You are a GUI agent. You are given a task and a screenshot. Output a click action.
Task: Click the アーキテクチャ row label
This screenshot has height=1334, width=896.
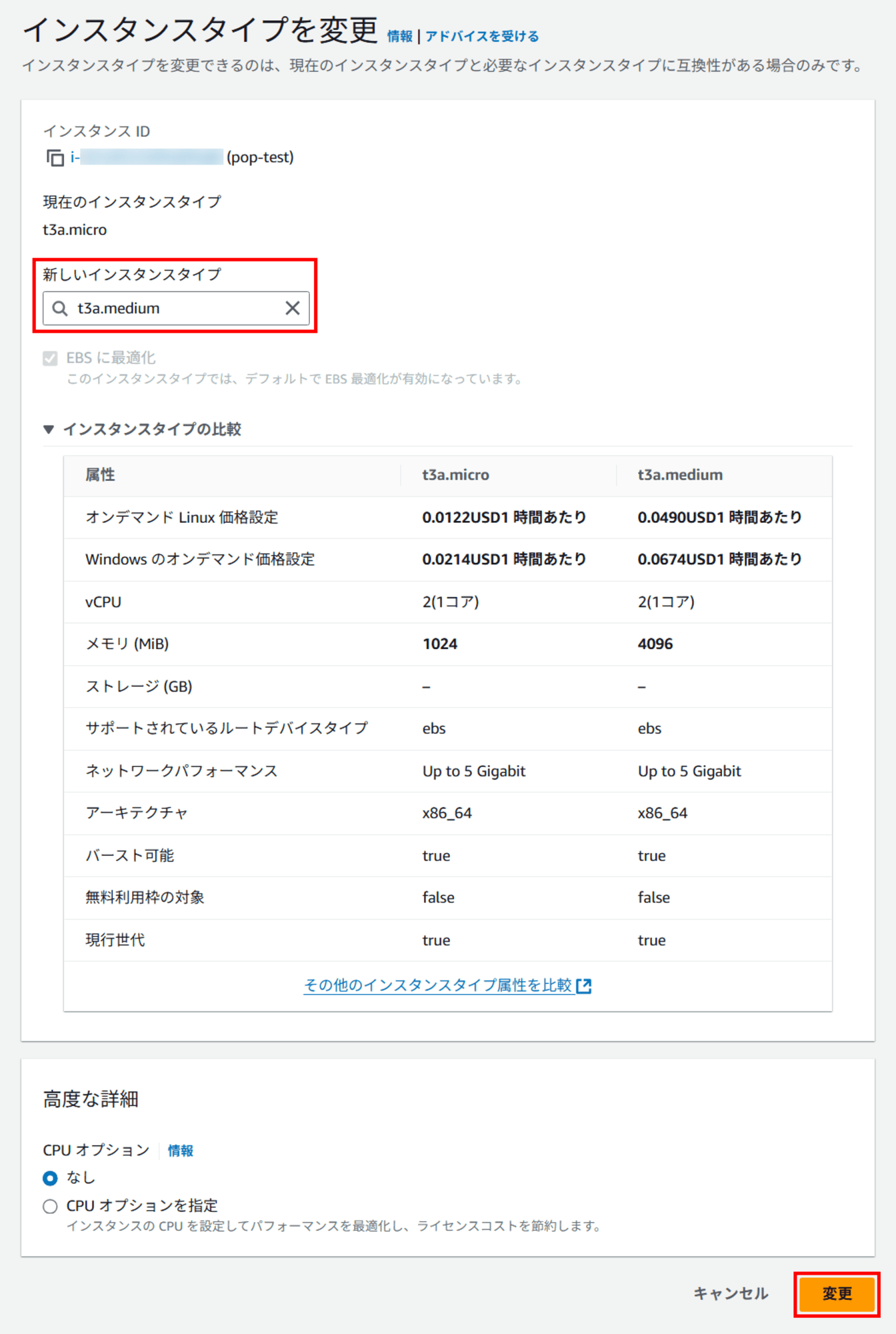[x=137, y=812]
